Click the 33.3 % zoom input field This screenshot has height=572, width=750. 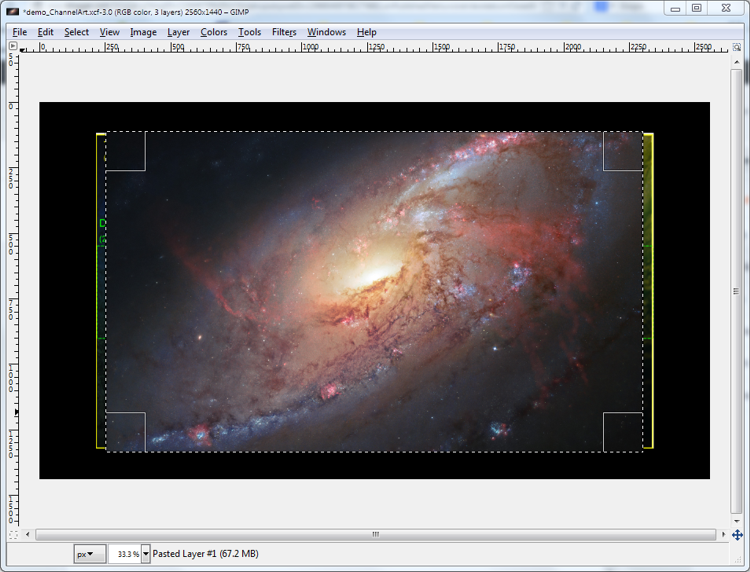(125, 554)
